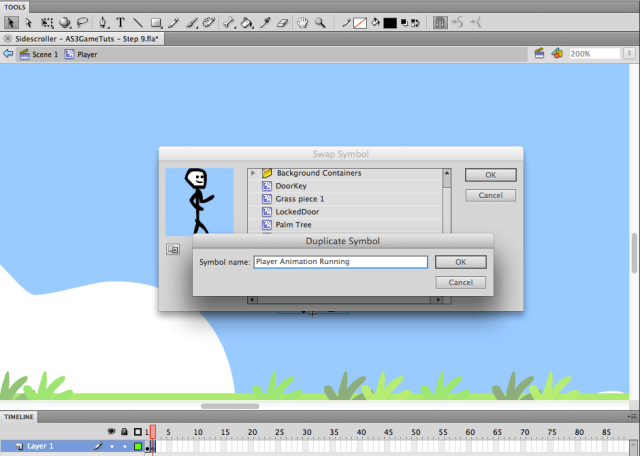
Task: Toggle Layer 1 green outline color square
Action: coord(138,447)
